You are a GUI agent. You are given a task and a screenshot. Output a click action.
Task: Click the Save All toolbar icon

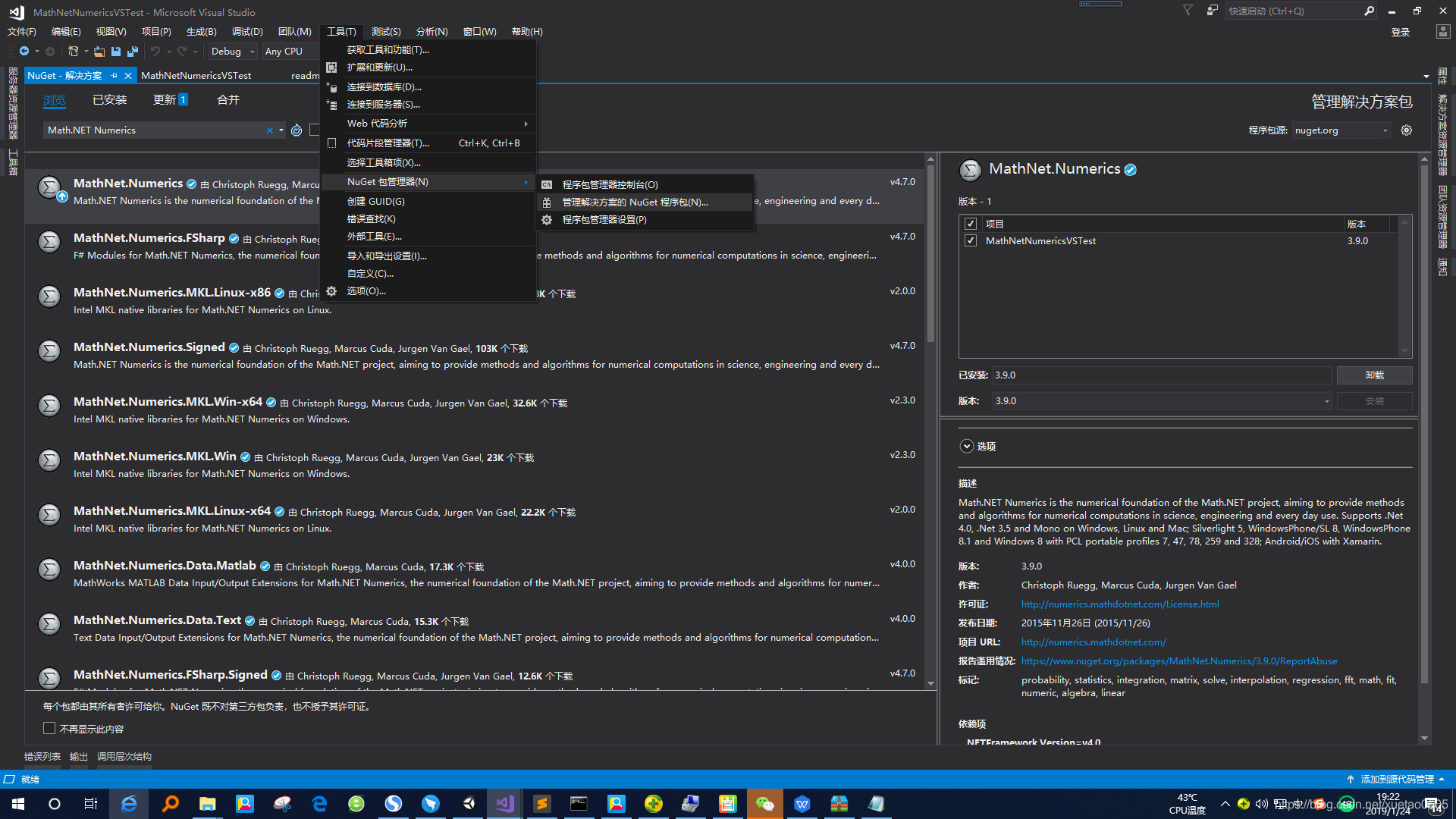coord(133,51)
